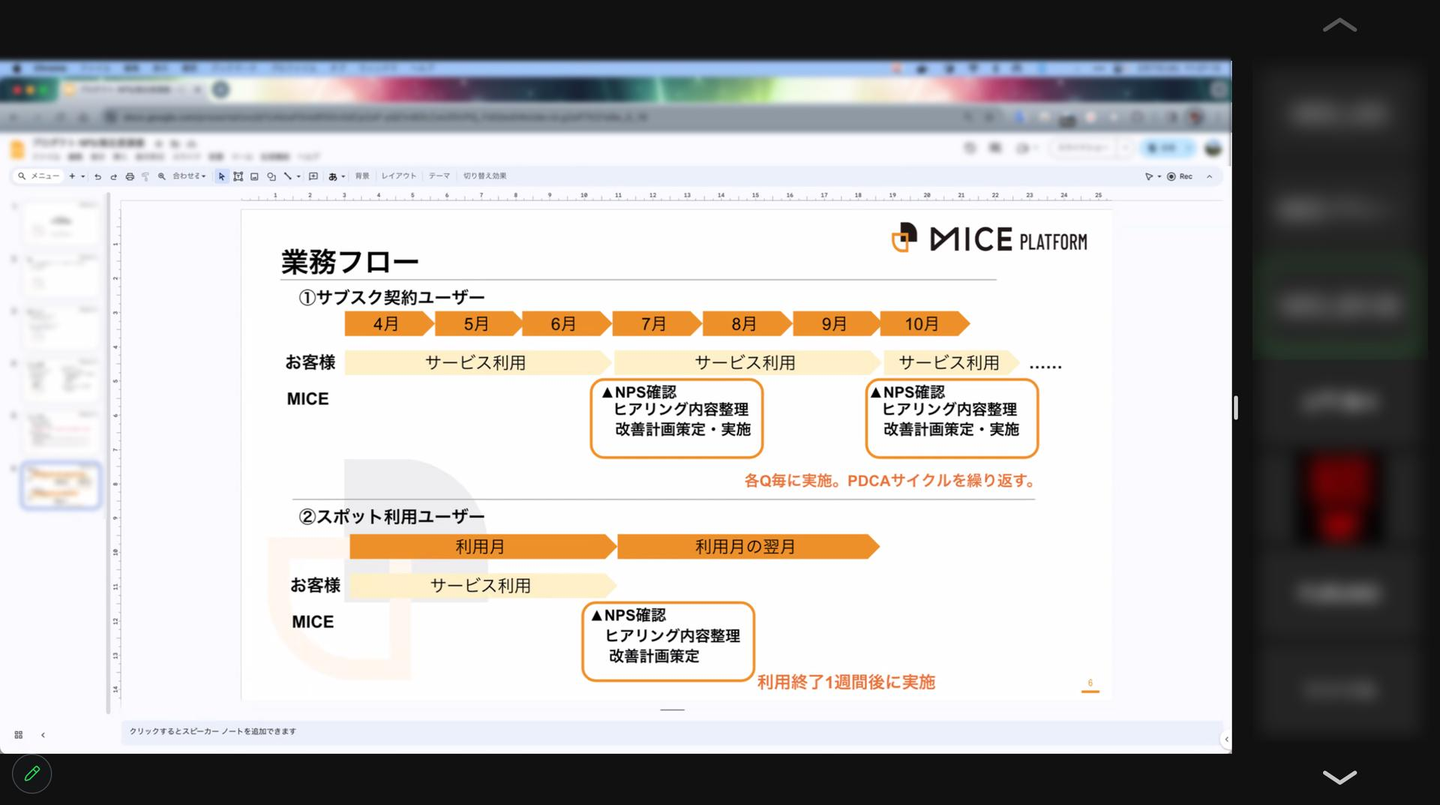
Task: Click the MICE PLATFORM logo on slide
Action: pyautogui.click(x=990, y=238)
